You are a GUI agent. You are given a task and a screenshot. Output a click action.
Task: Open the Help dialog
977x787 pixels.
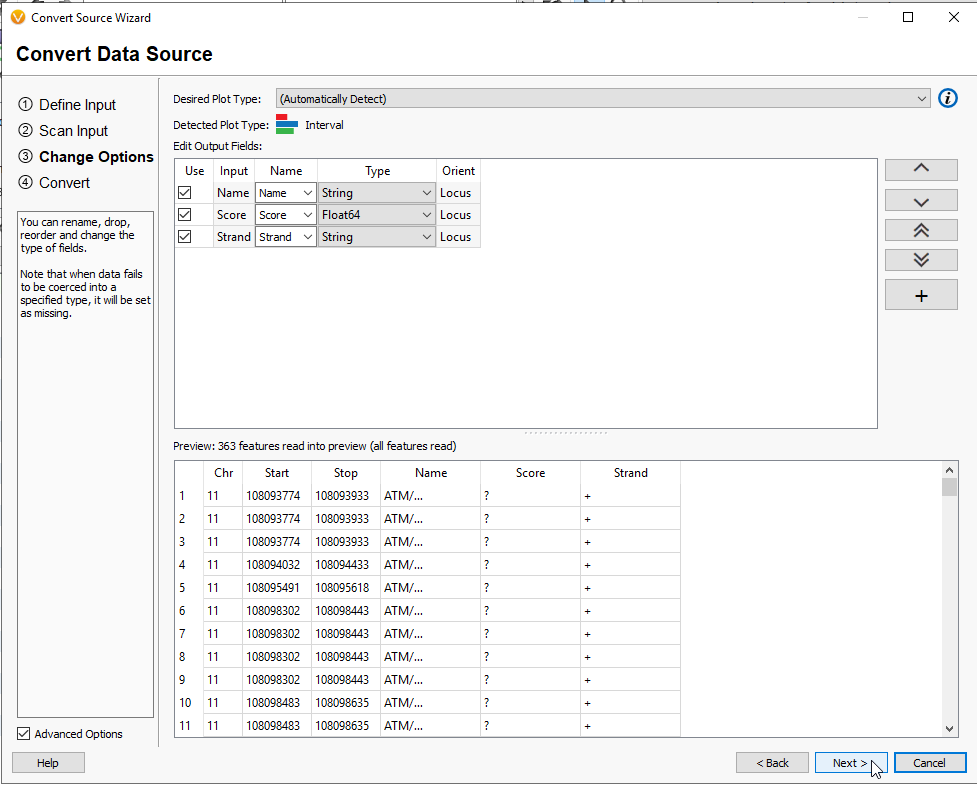[48, 762]
